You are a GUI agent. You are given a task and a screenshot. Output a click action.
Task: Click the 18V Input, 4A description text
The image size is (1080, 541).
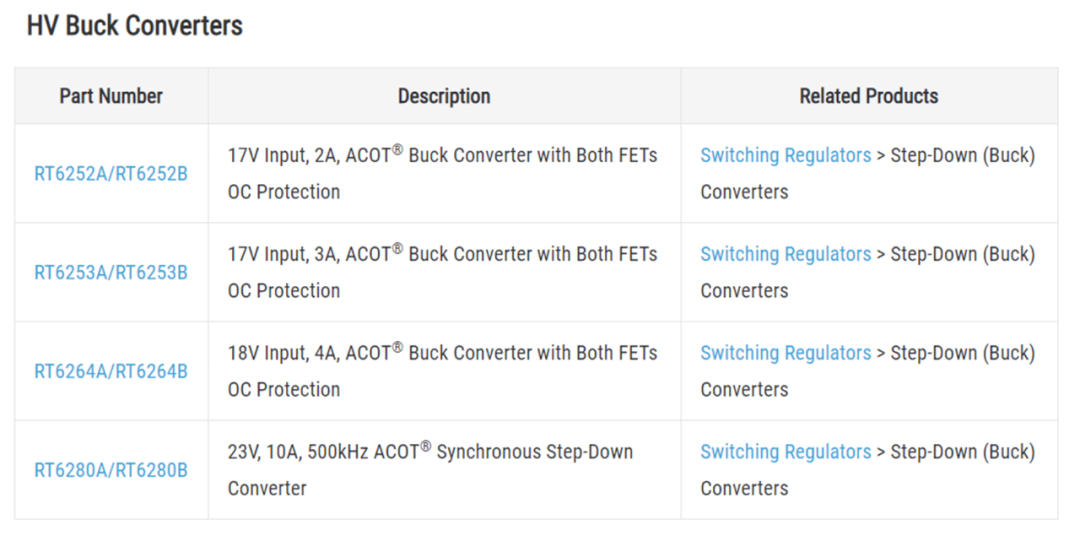tap(442, 353)
